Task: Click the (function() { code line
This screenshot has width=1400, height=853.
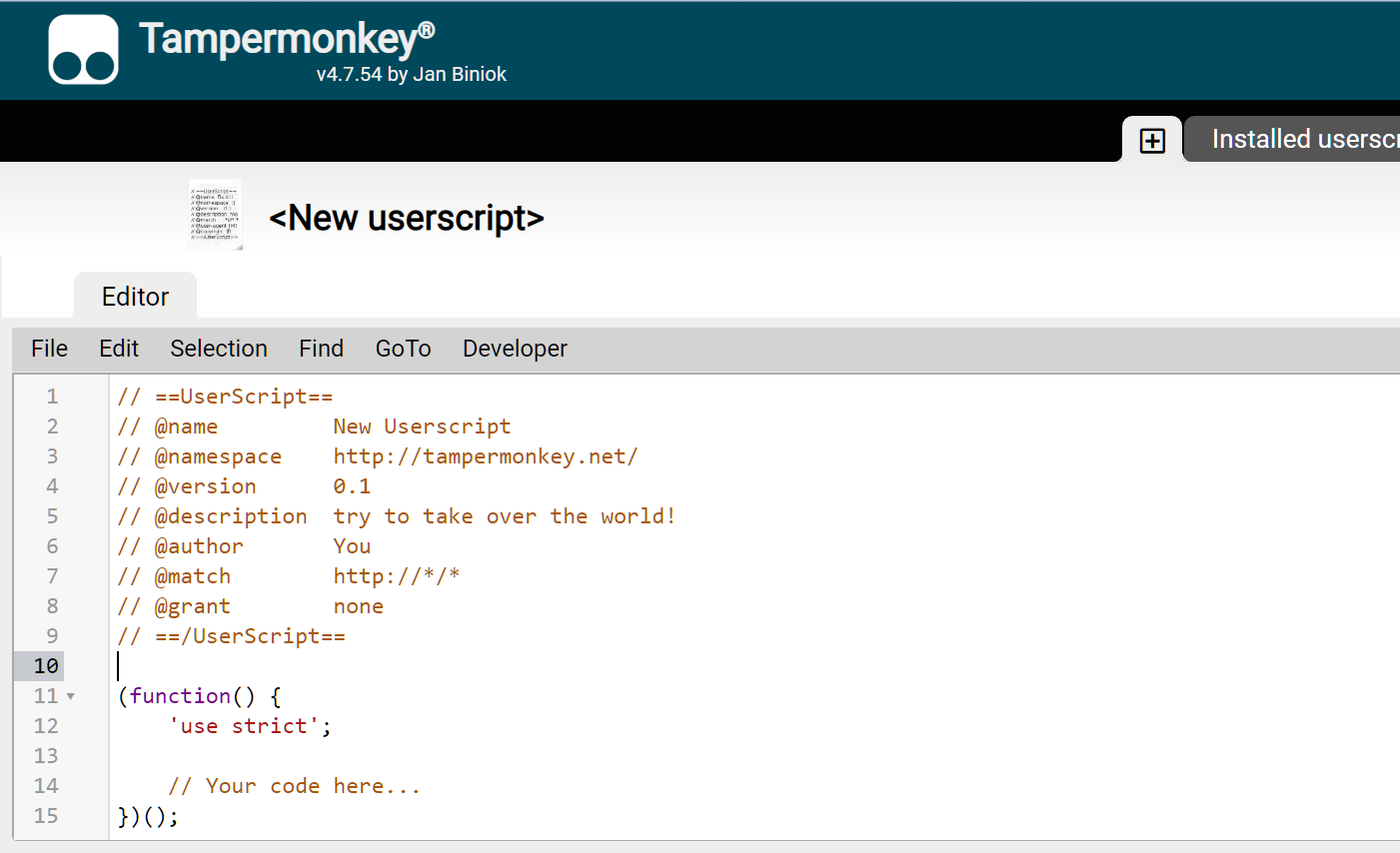Action: 200,696
